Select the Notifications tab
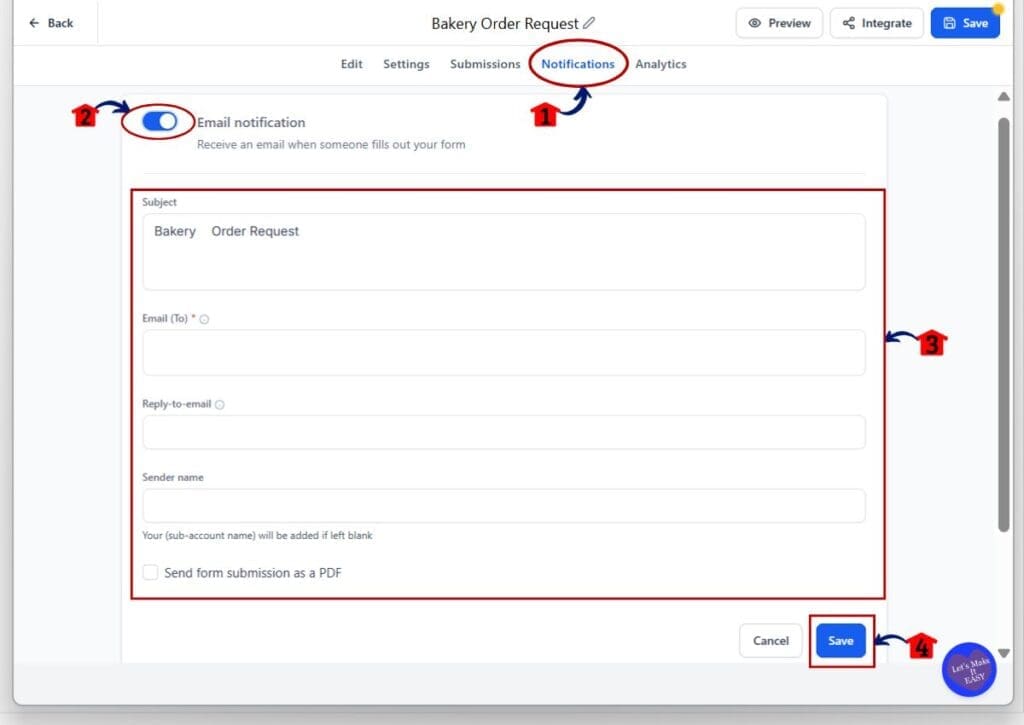 tap(578, 64)
